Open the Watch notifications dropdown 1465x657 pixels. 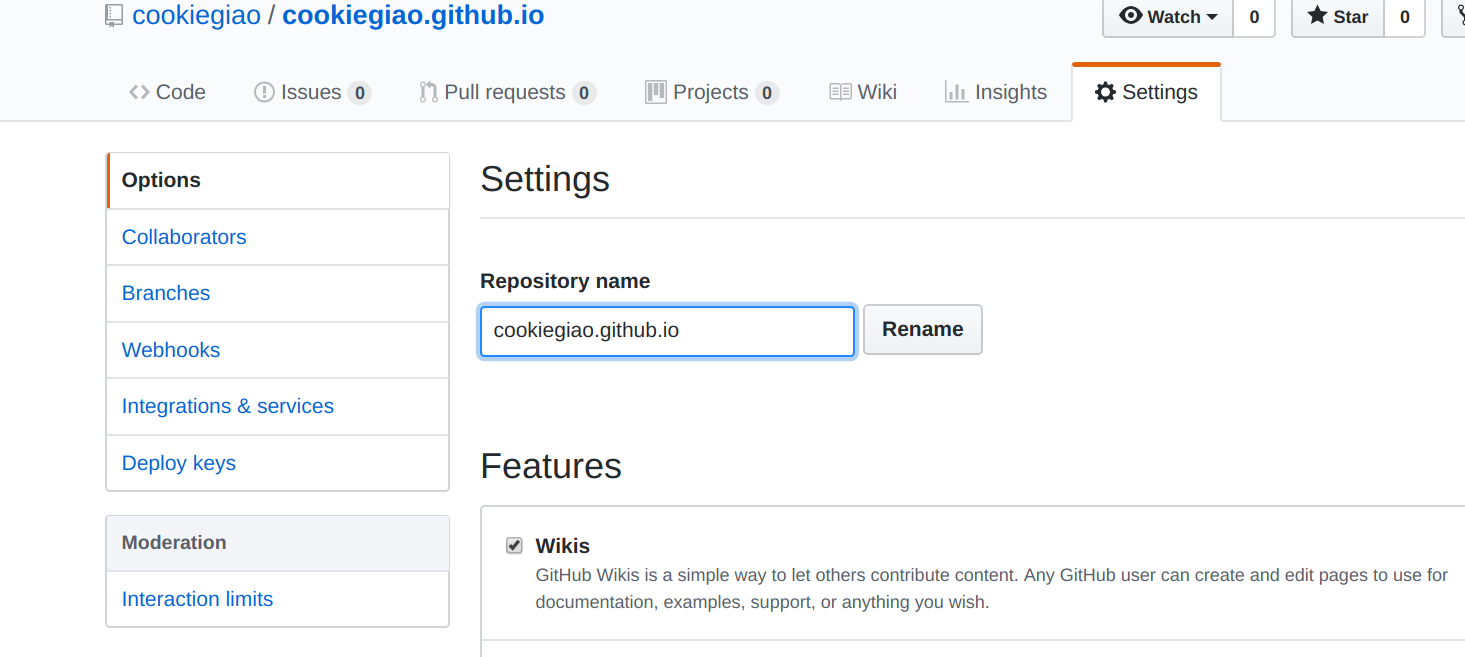(x=1168, y=17)
